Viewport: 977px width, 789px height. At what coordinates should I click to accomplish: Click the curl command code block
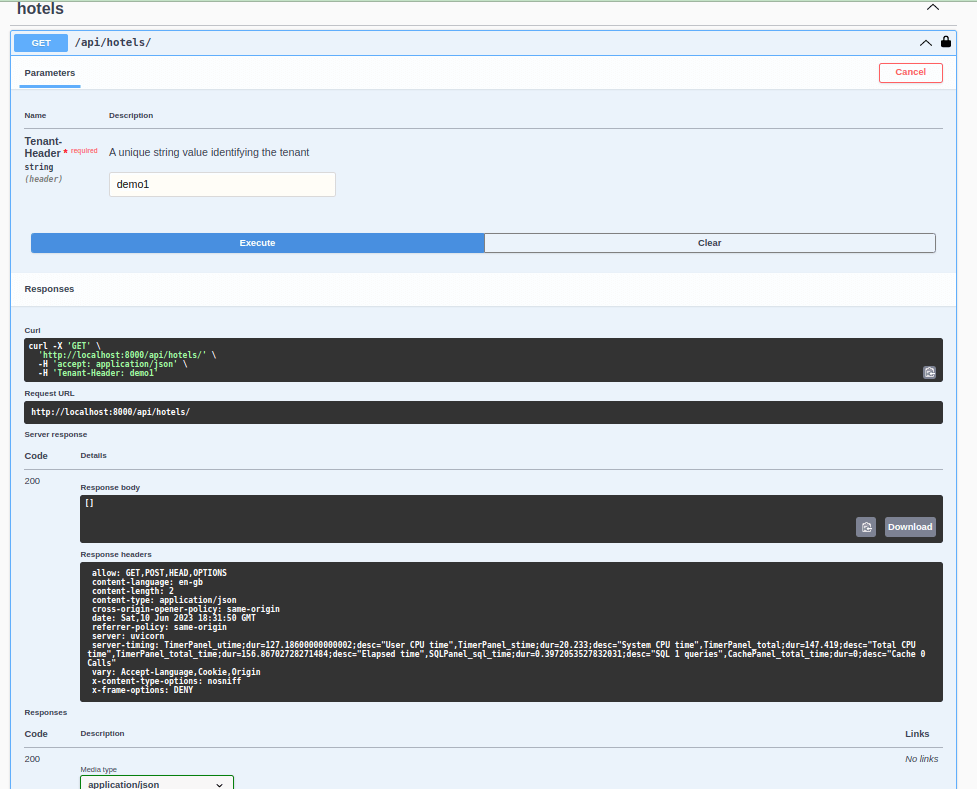480,360
